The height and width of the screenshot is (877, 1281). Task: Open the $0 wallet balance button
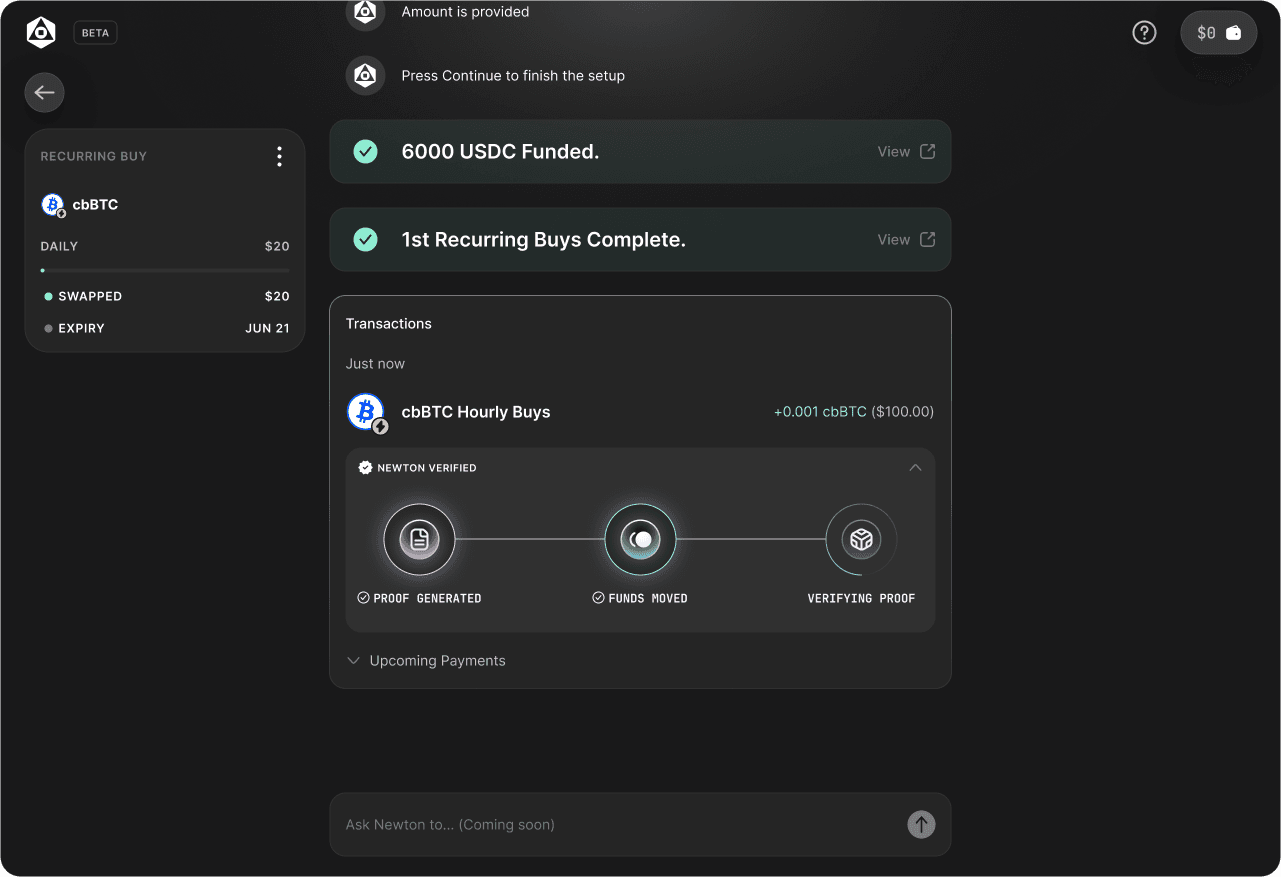pyautogui.click(x=1219, y=33)
